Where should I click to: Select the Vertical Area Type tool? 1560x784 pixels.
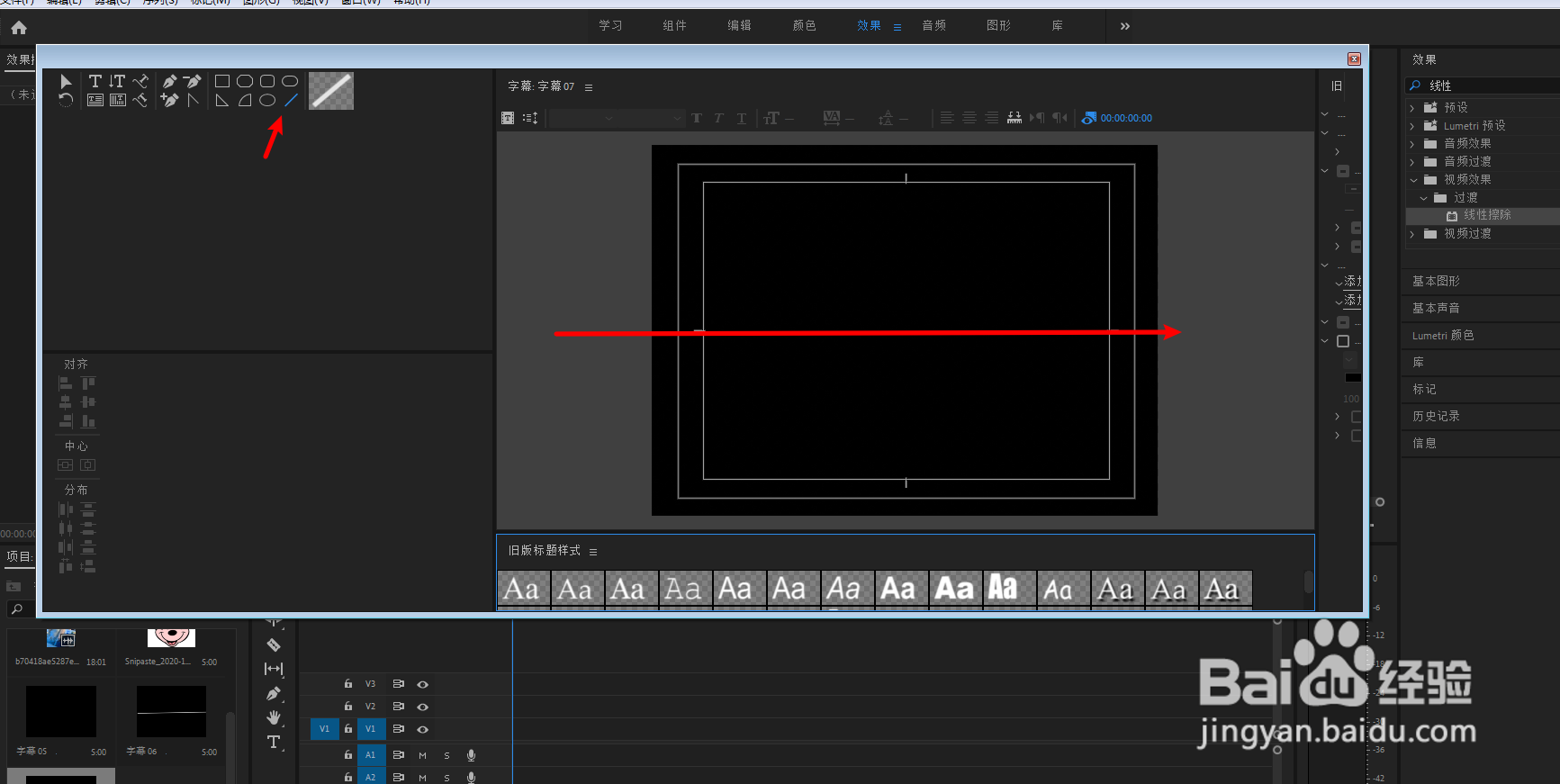(118, 100)
